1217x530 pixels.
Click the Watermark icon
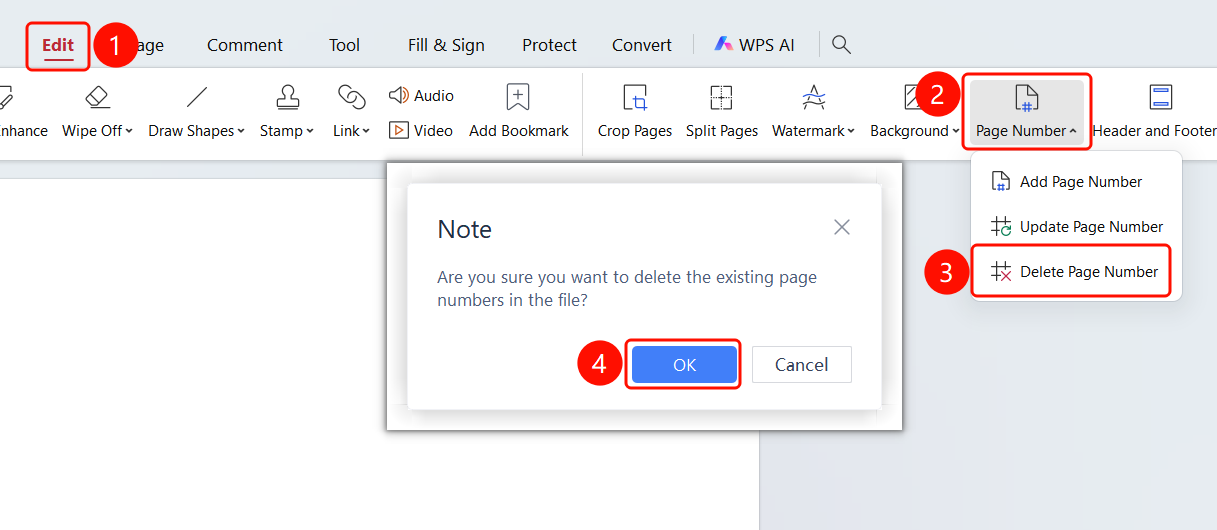pyautogui.click(x=814, y=97)
